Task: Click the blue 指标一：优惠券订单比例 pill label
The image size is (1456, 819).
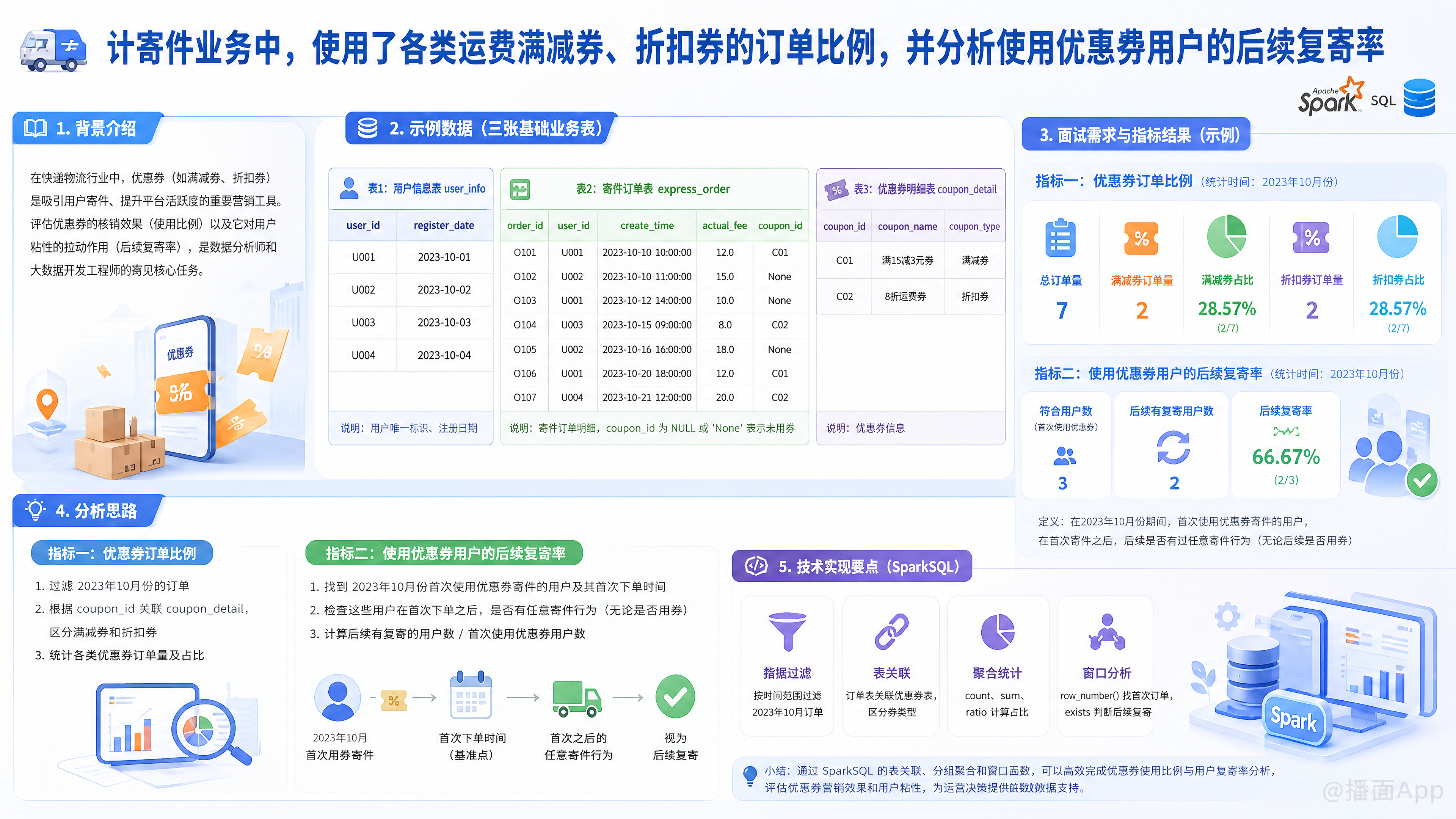Action: [x=122, y=553]
